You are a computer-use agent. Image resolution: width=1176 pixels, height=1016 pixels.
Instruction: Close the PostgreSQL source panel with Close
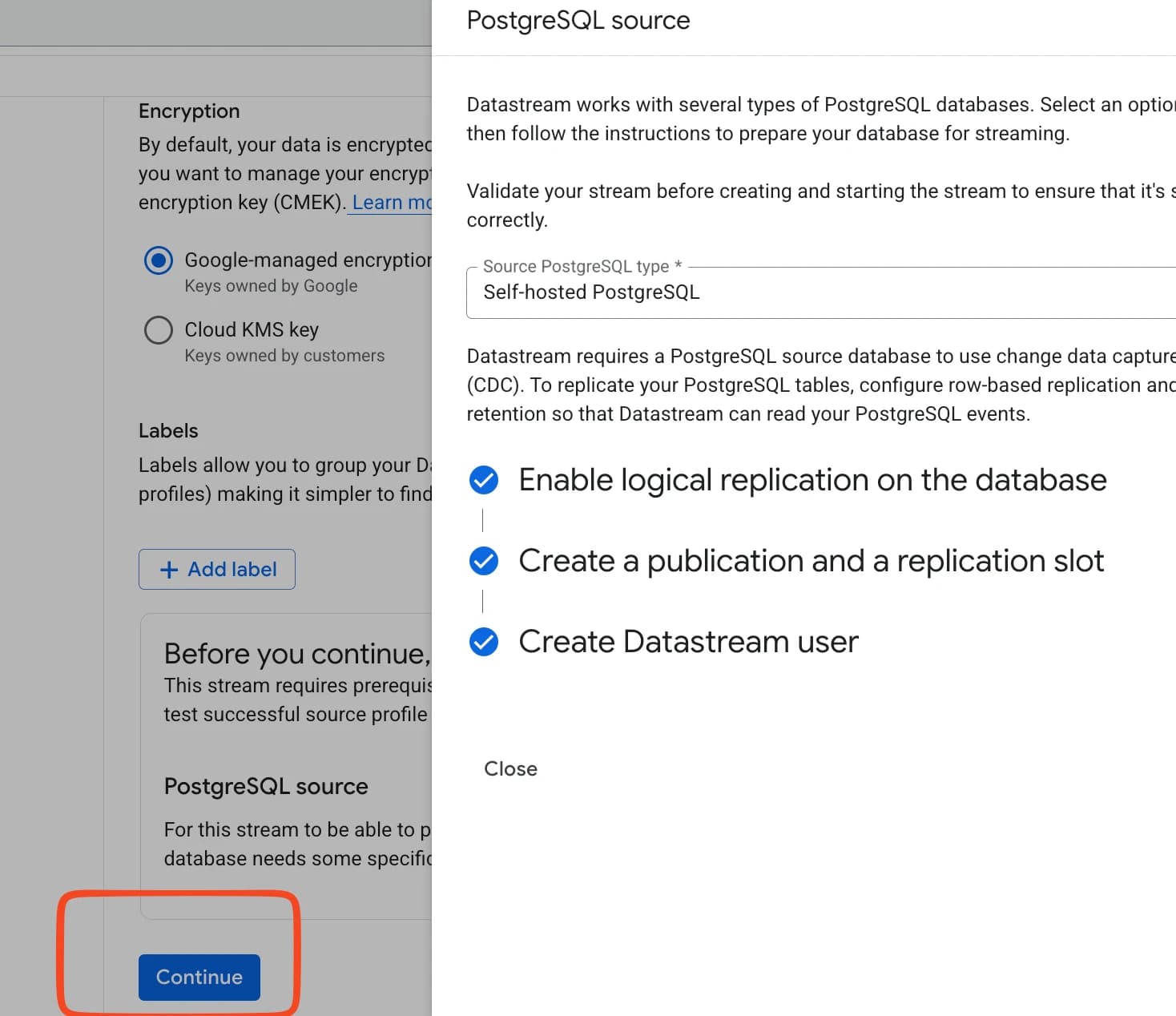510,768
